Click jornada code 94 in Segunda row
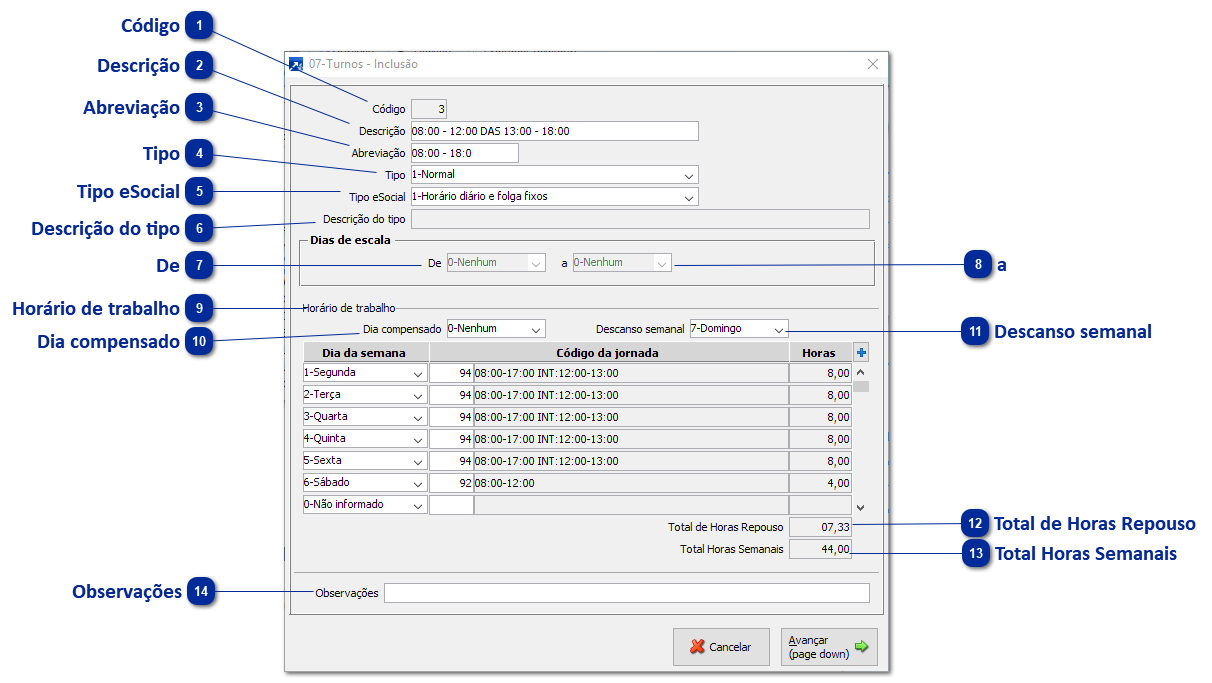The width and height of the screenshot is (1212, 683). click(x=451, y=373)
